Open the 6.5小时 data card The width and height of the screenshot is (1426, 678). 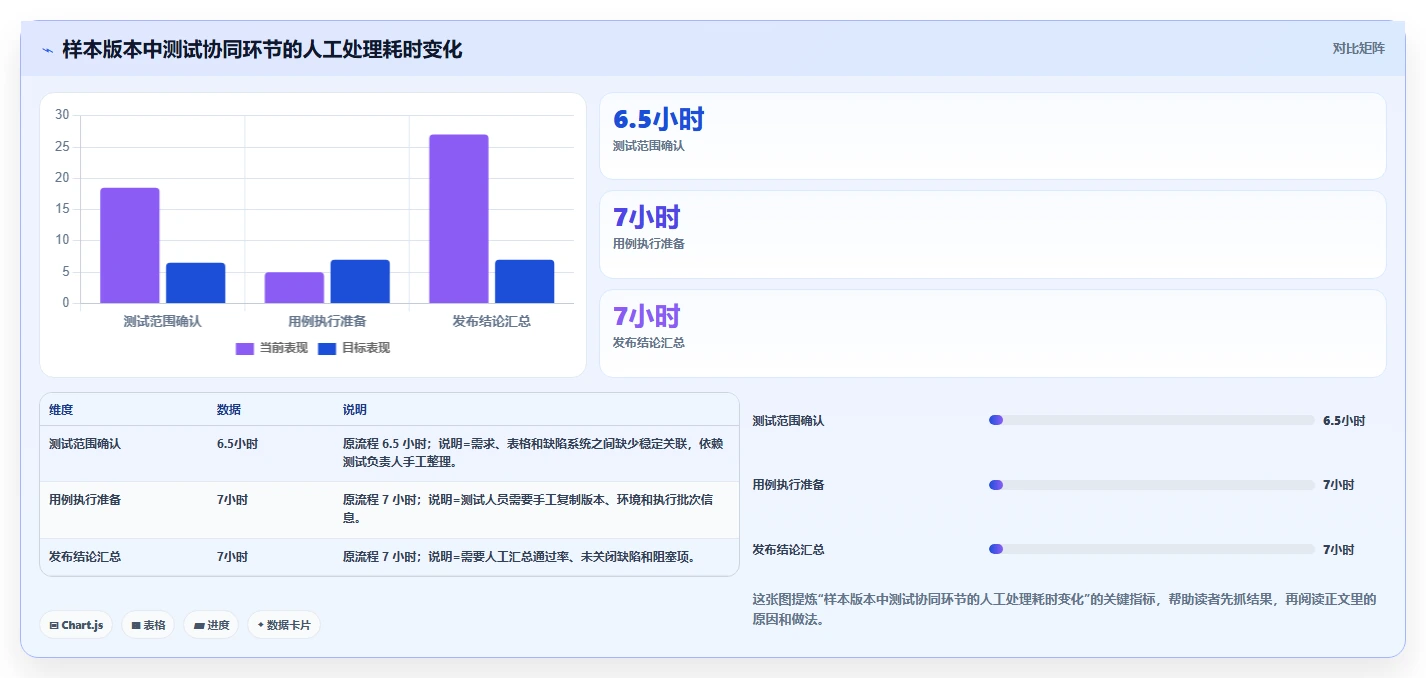[993, 136]
